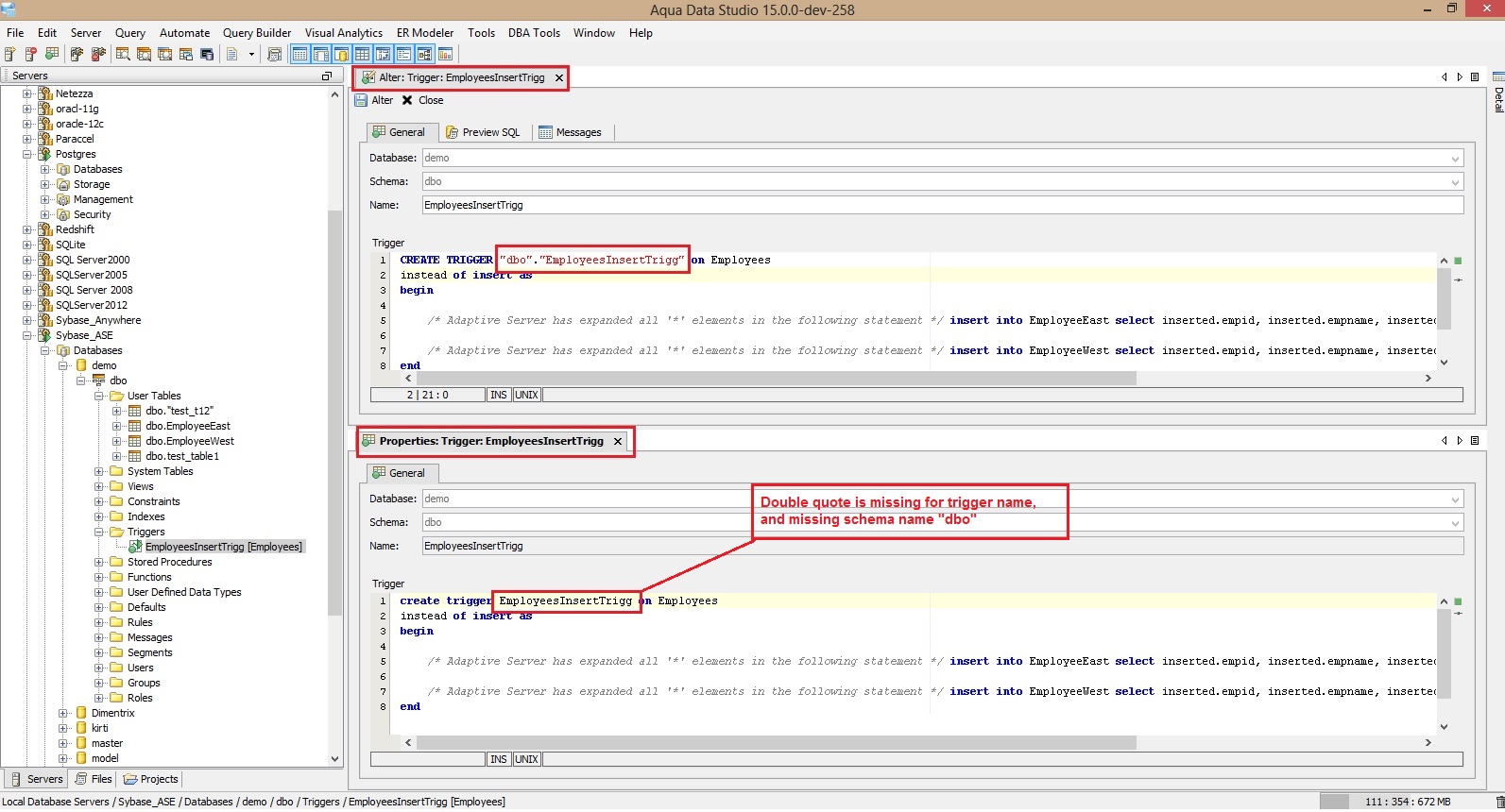
Task: Click the demo database cylinder icon
Action: 81,365
